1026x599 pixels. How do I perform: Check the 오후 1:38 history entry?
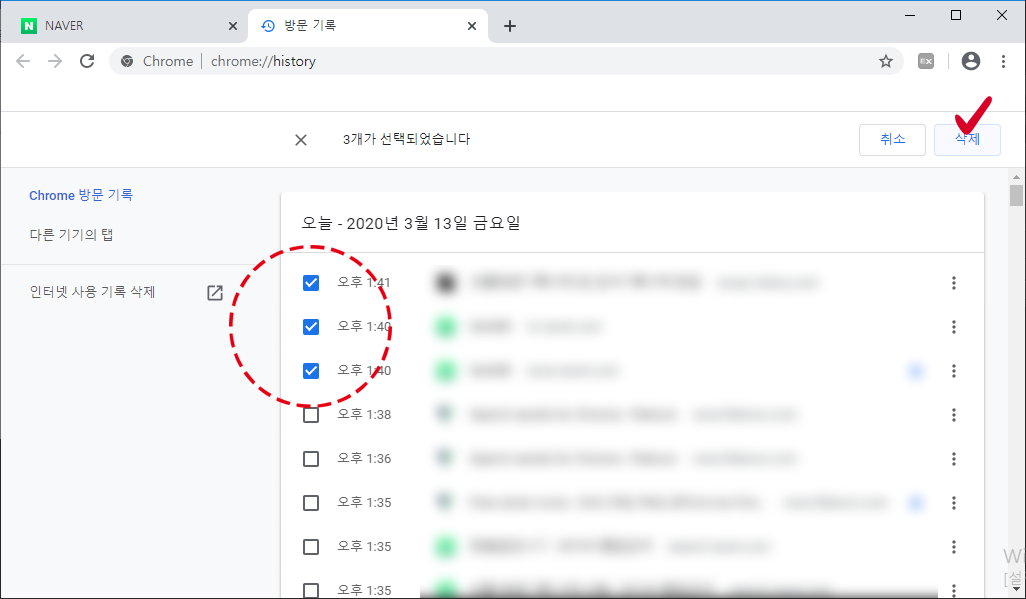pos(311,414)
